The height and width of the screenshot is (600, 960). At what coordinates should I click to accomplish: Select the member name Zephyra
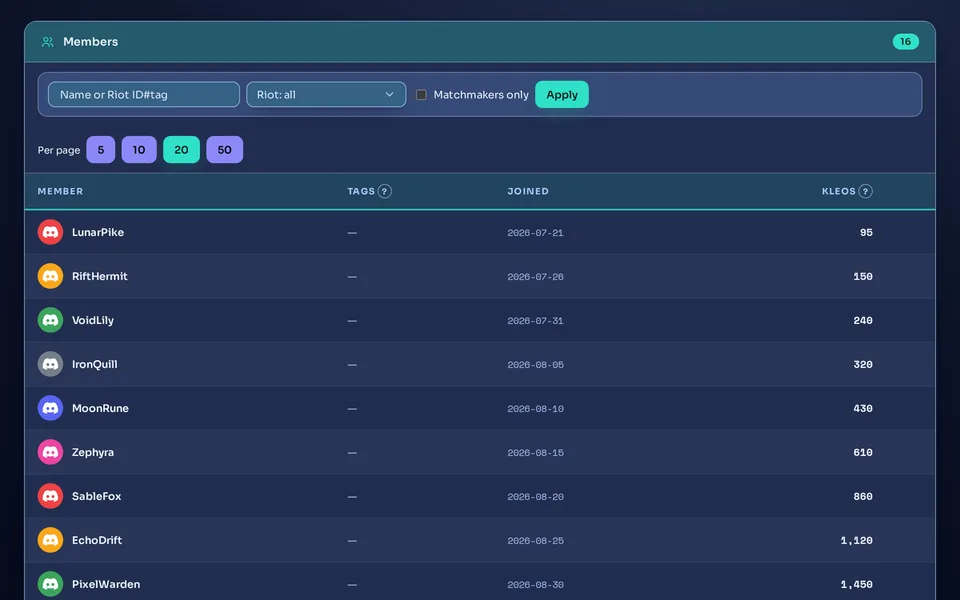click(93, 452)
